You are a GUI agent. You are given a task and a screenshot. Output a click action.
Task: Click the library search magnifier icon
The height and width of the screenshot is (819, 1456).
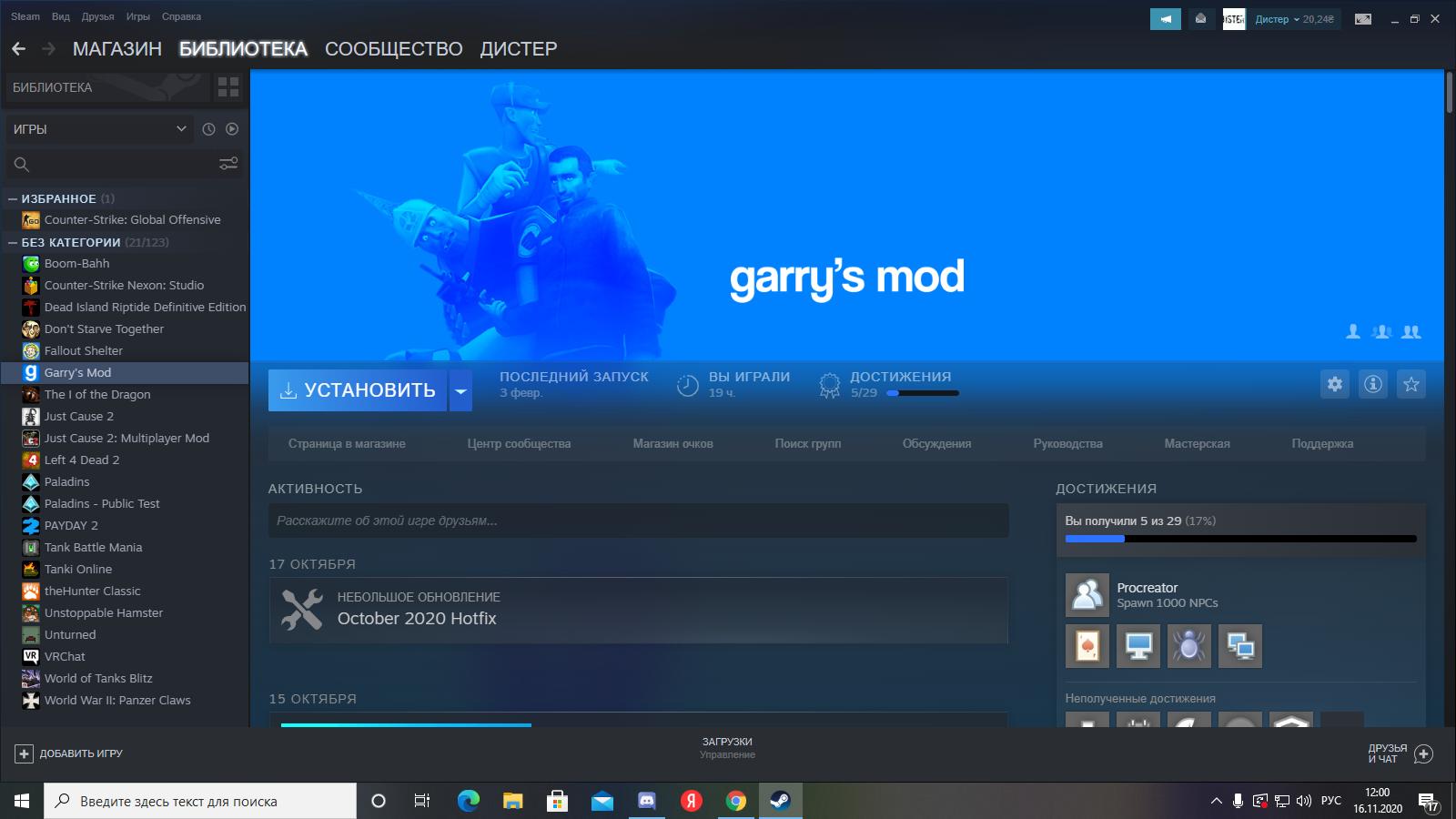point(22,164)
